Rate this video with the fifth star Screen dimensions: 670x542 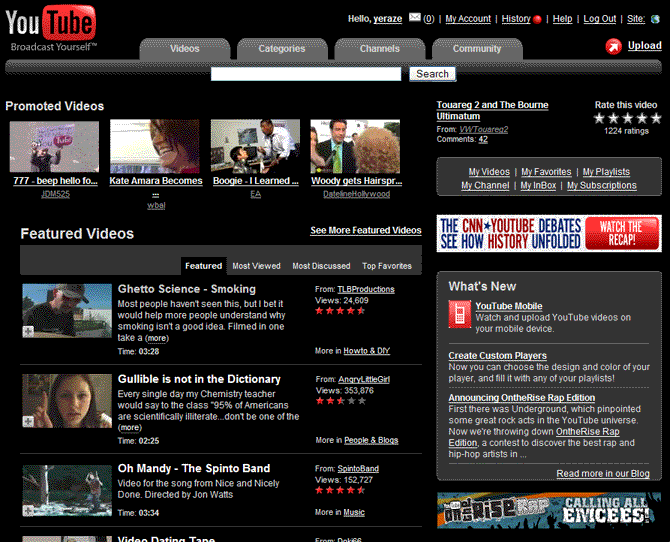click(x=656, y=118)
